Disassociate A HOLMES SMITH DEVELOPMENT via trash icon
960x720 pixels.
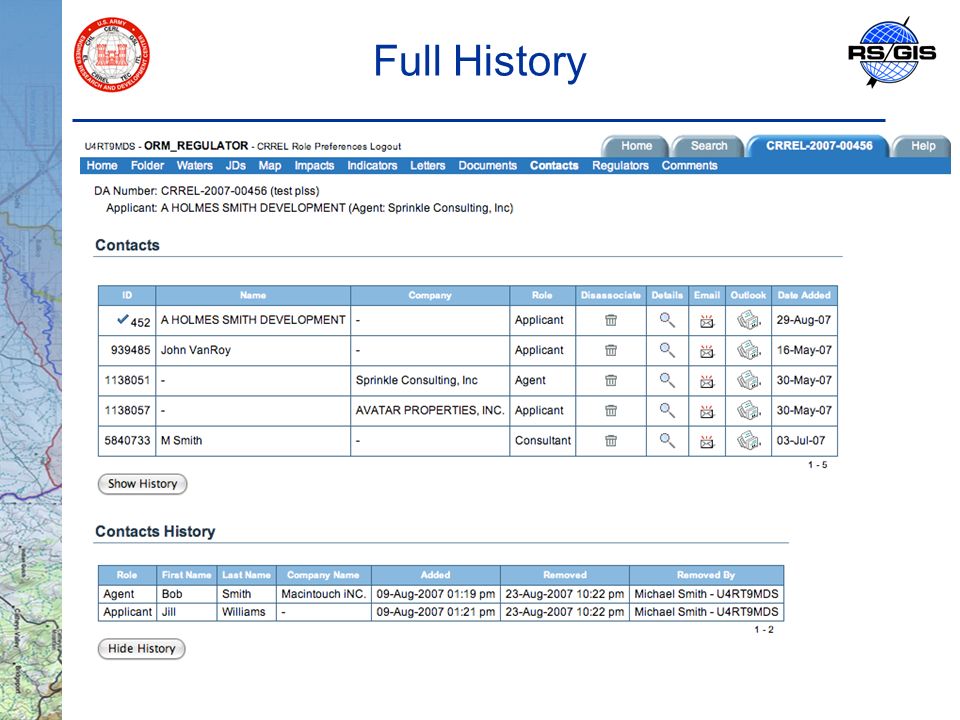(x=610, y=320)
